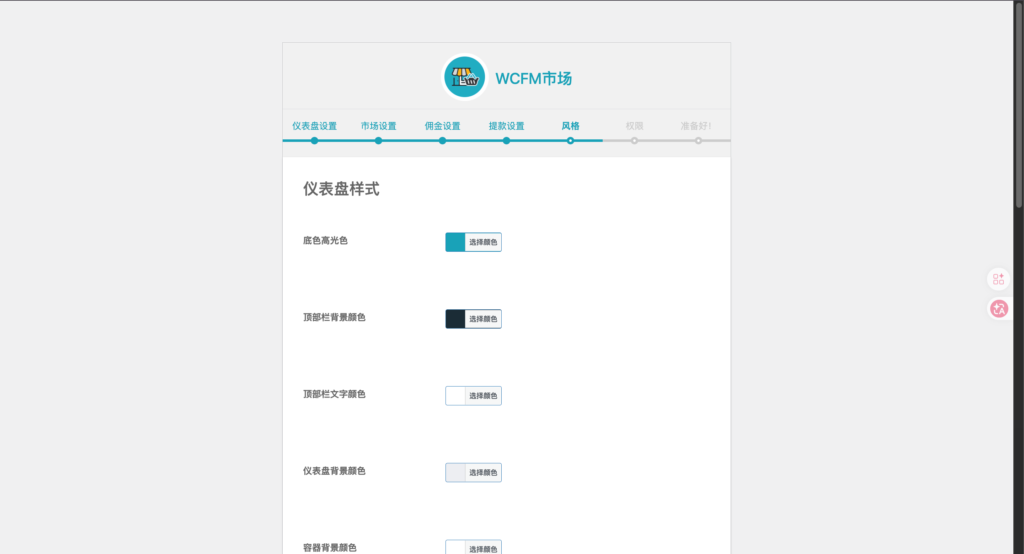Click the 仪表盘背景颜色 label
Viewport: 1024px width, 554px height.
(x=334, y=471)
